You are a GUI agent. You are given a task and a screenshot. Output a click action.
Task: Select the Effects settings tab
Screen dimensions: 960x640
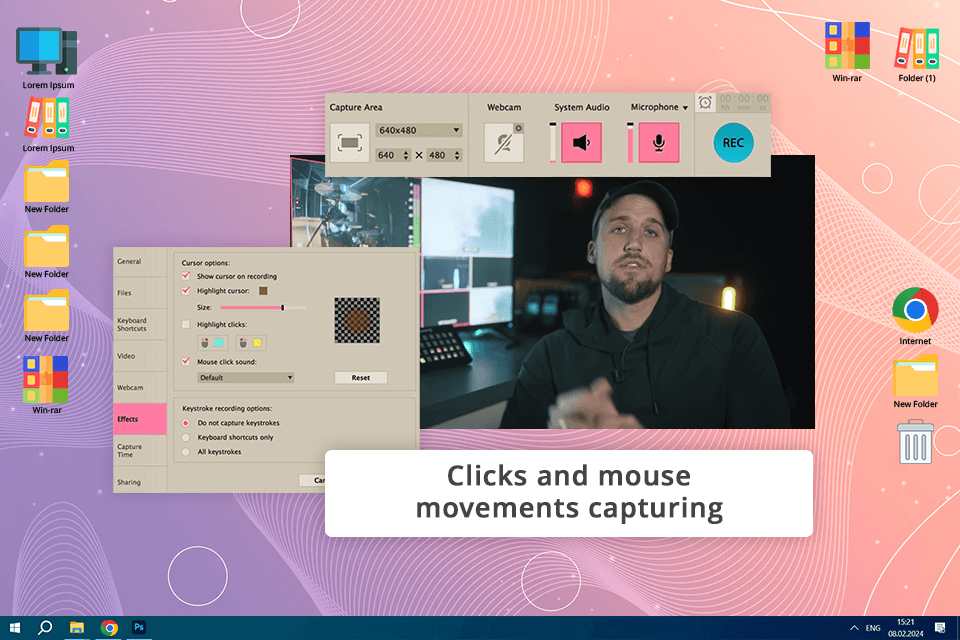[x=140, y=419]
